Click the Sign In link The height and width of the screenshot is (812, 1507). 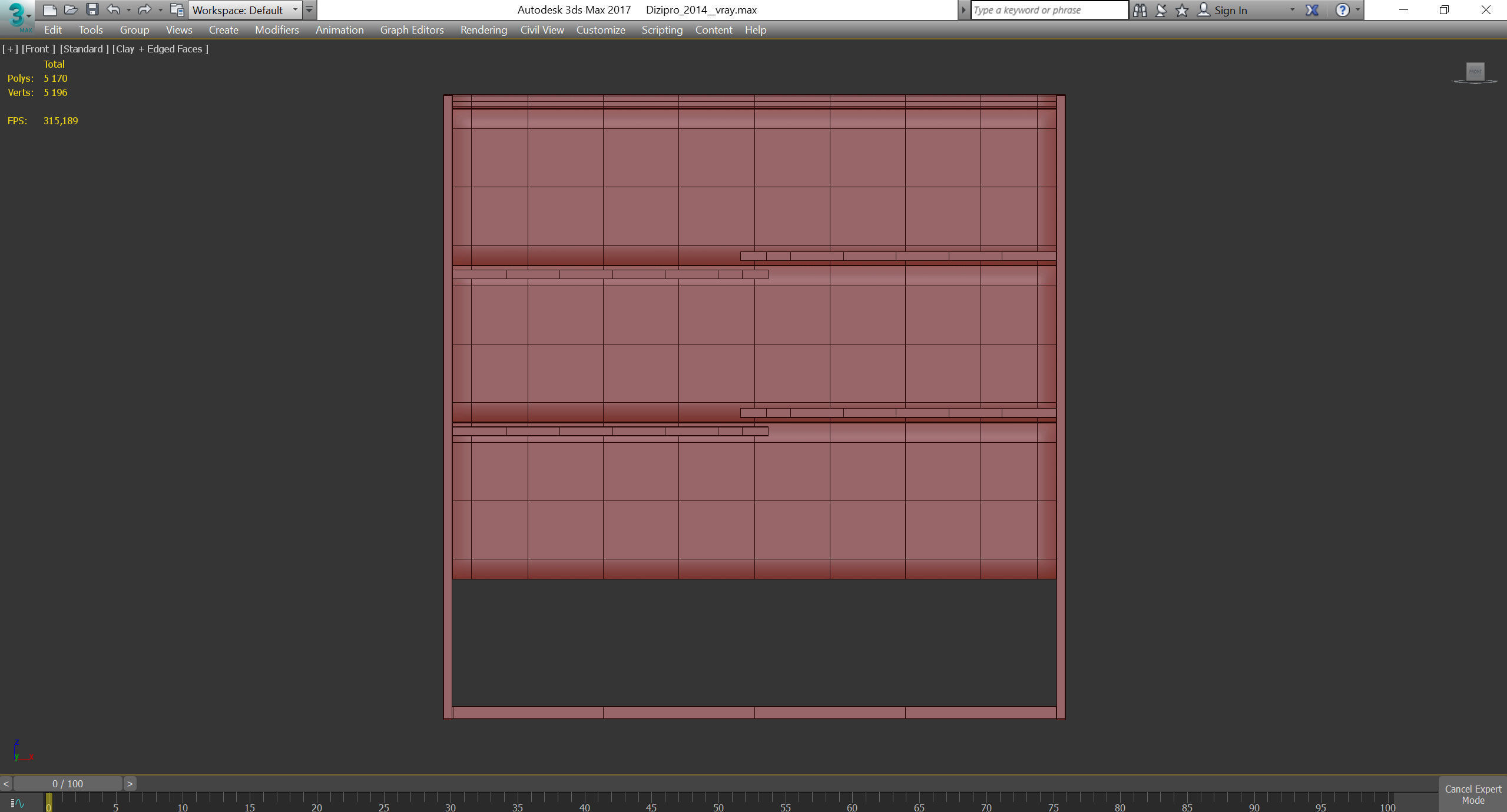[1230, 10]
